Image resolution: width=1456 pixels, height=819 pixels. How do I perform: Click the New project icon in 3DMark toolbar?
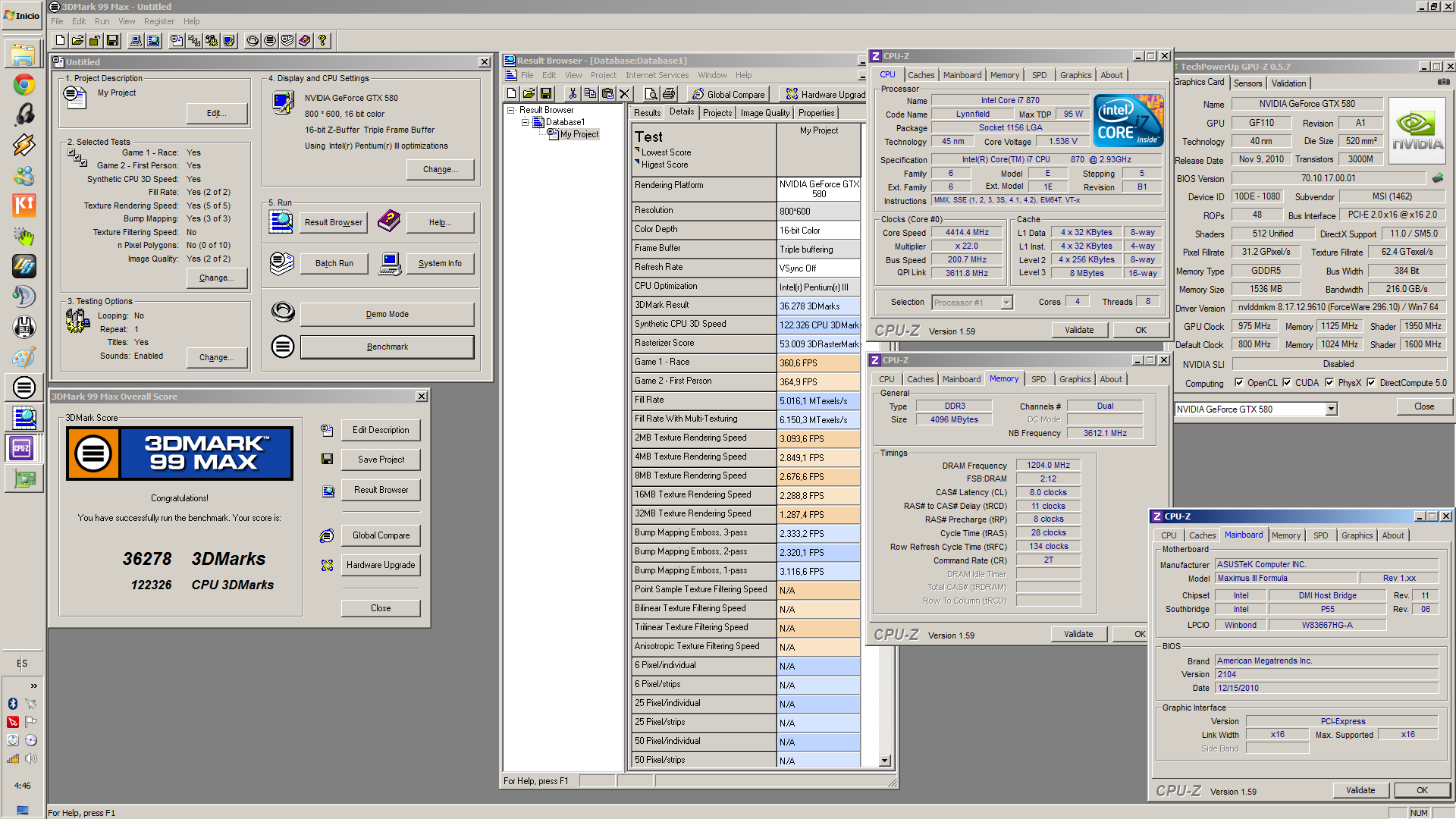[x=60, y=40]
